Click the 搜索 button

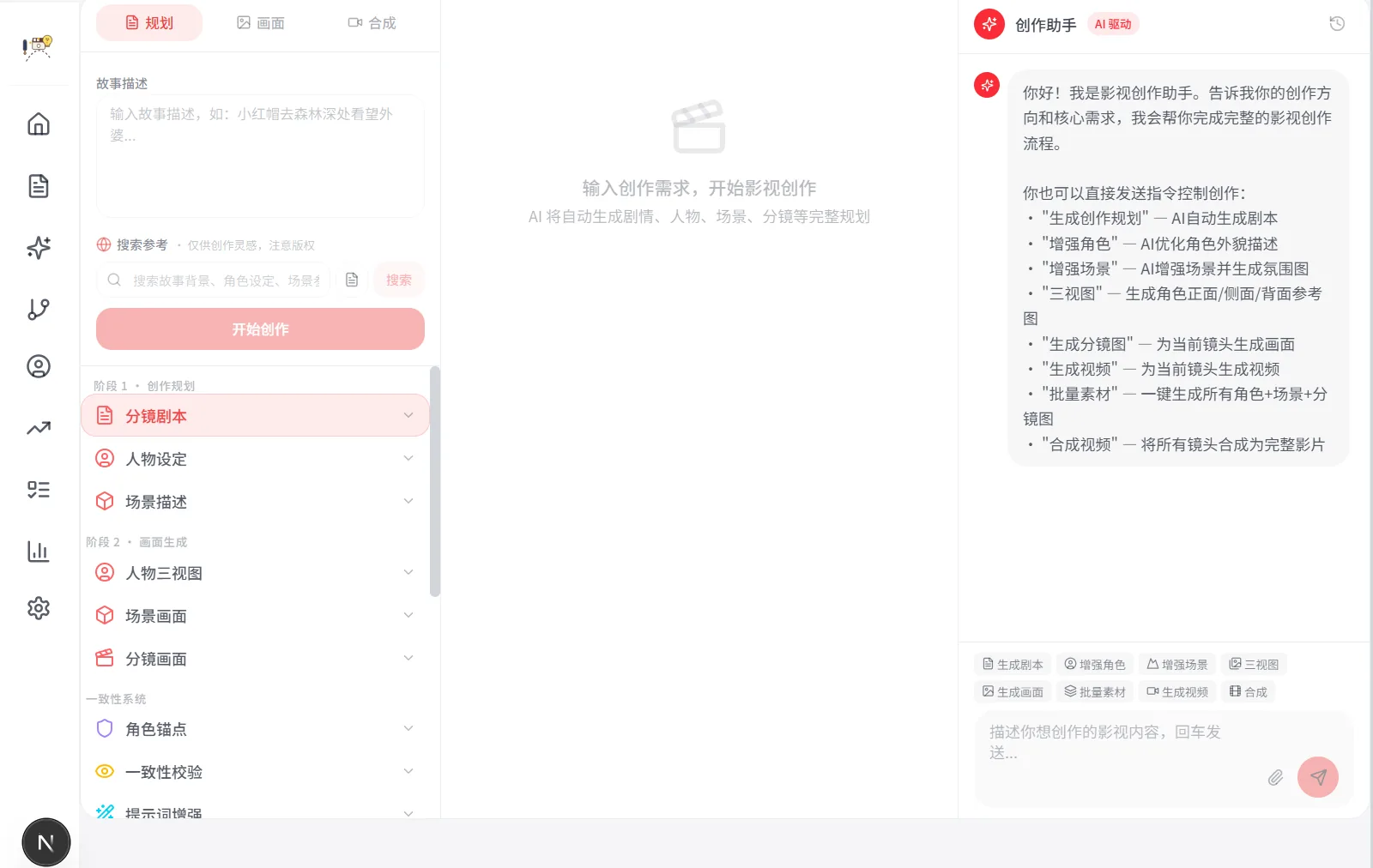point(398,280)
